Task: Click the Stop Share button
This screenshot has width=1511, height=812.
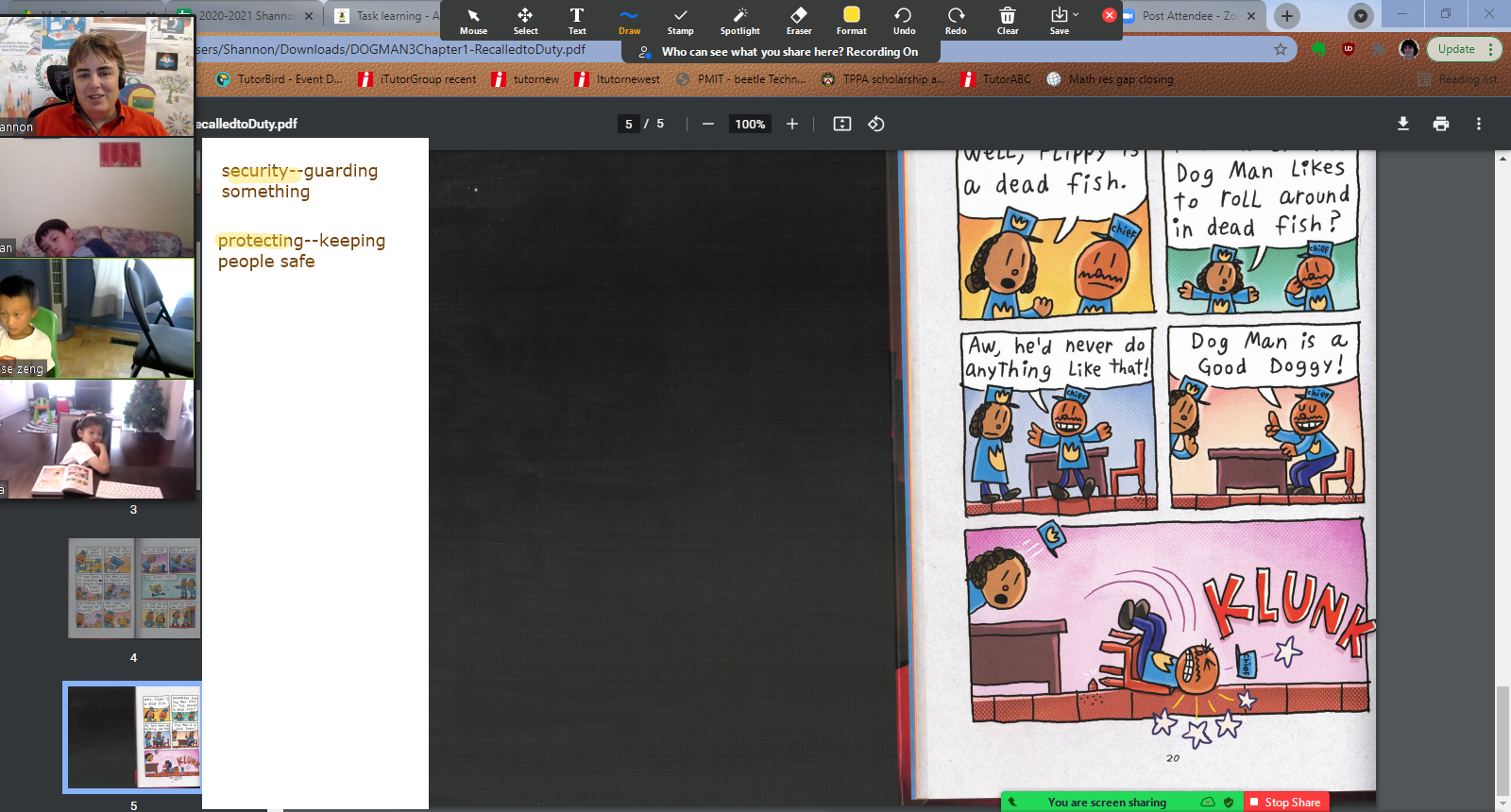Action: 1285,802
